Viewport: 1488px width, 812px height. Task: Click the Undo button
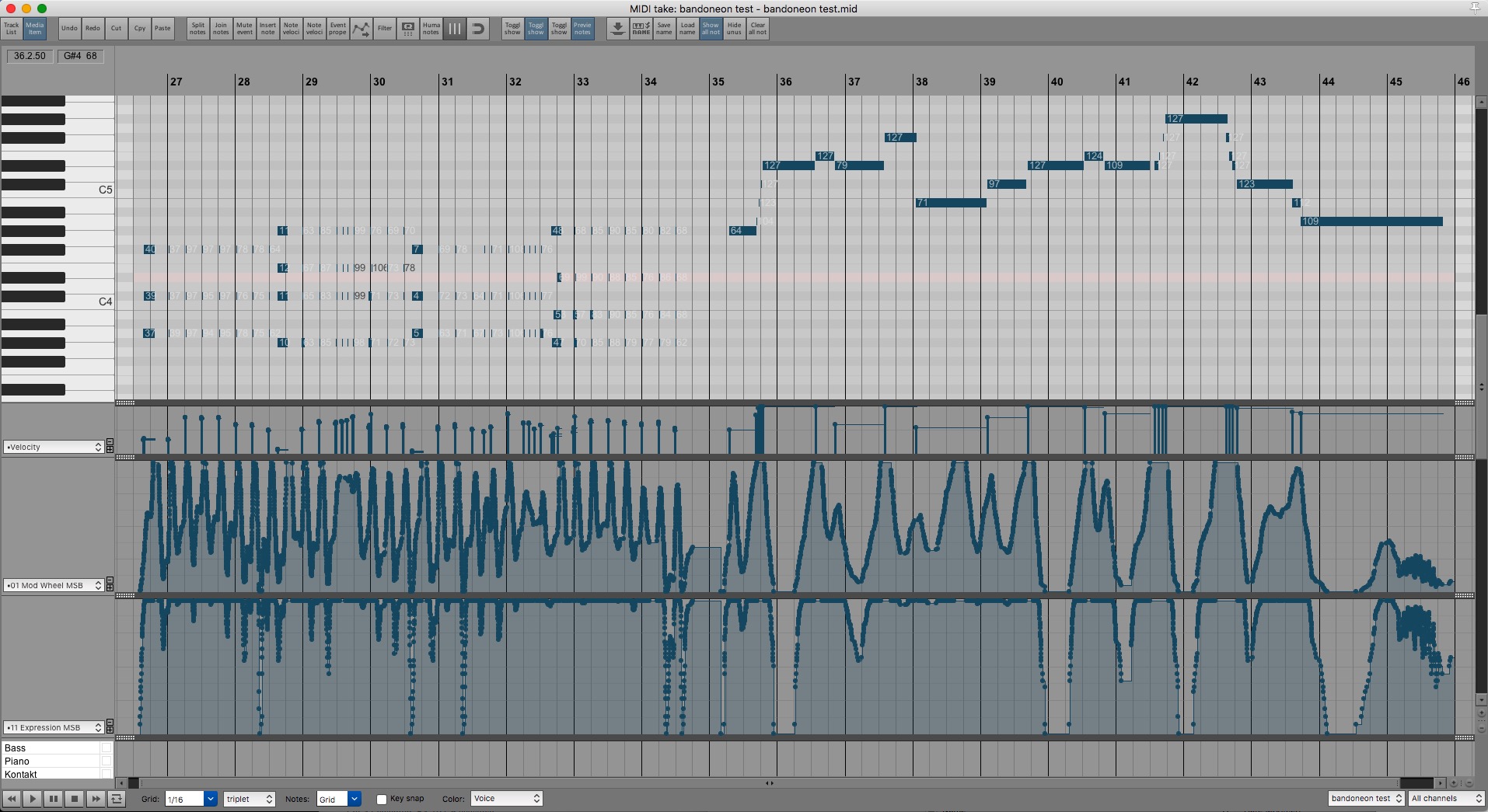coord(69,29)
